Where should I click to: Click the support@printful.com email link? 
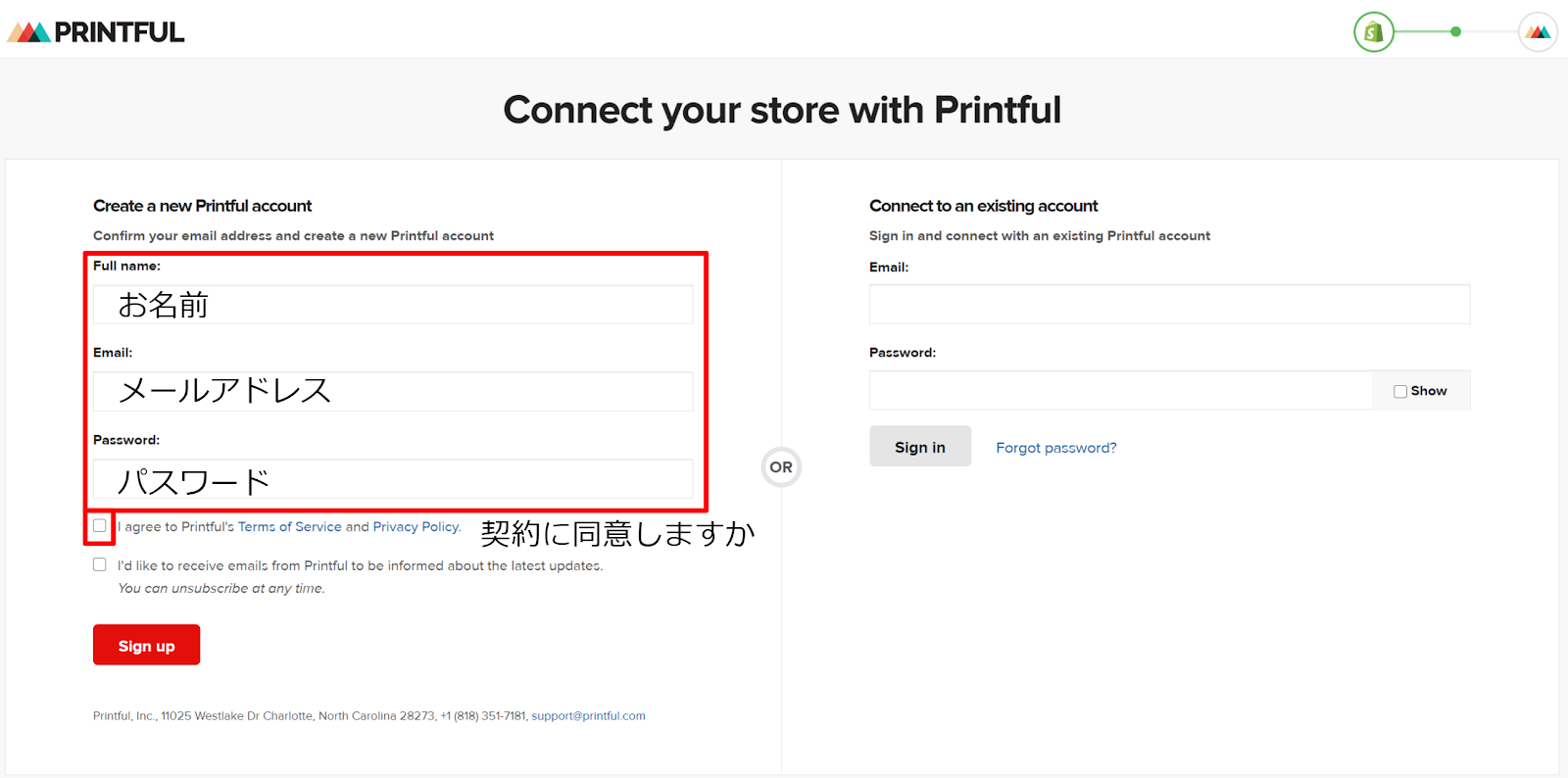pos(588,716)
